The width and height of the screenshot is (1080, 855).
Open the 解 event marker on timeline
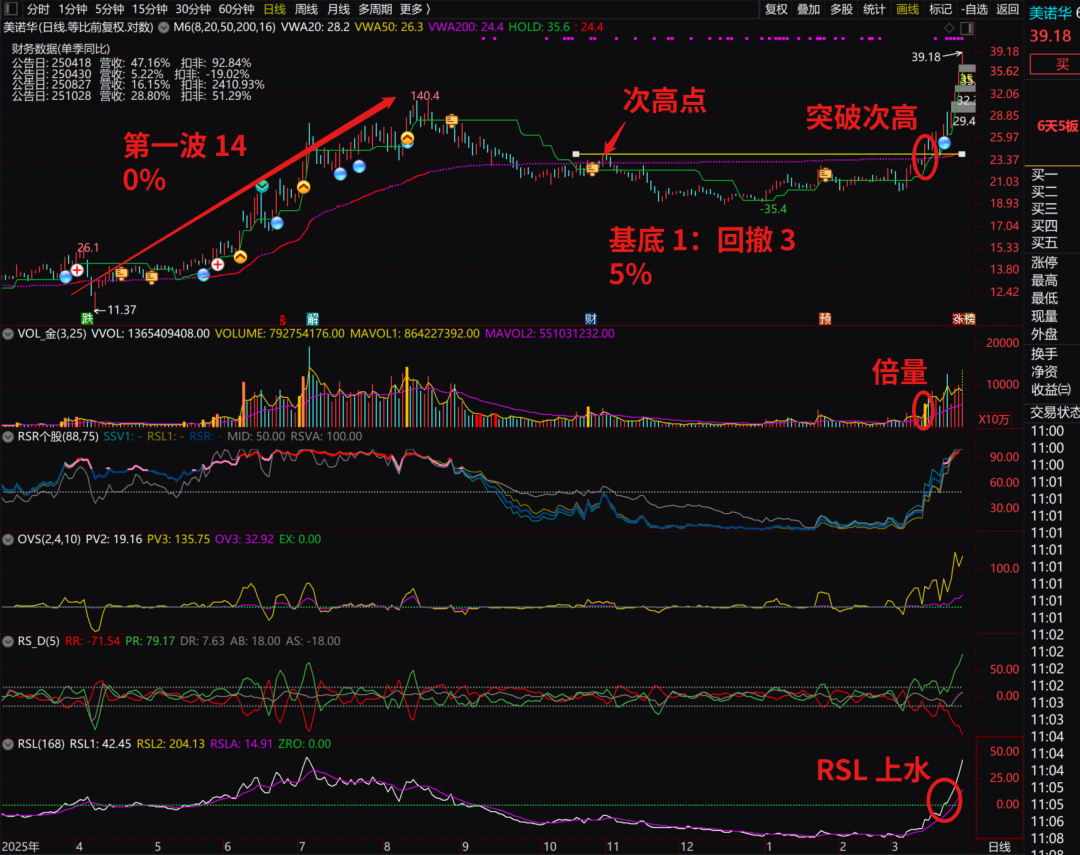[x=312, y=319]
